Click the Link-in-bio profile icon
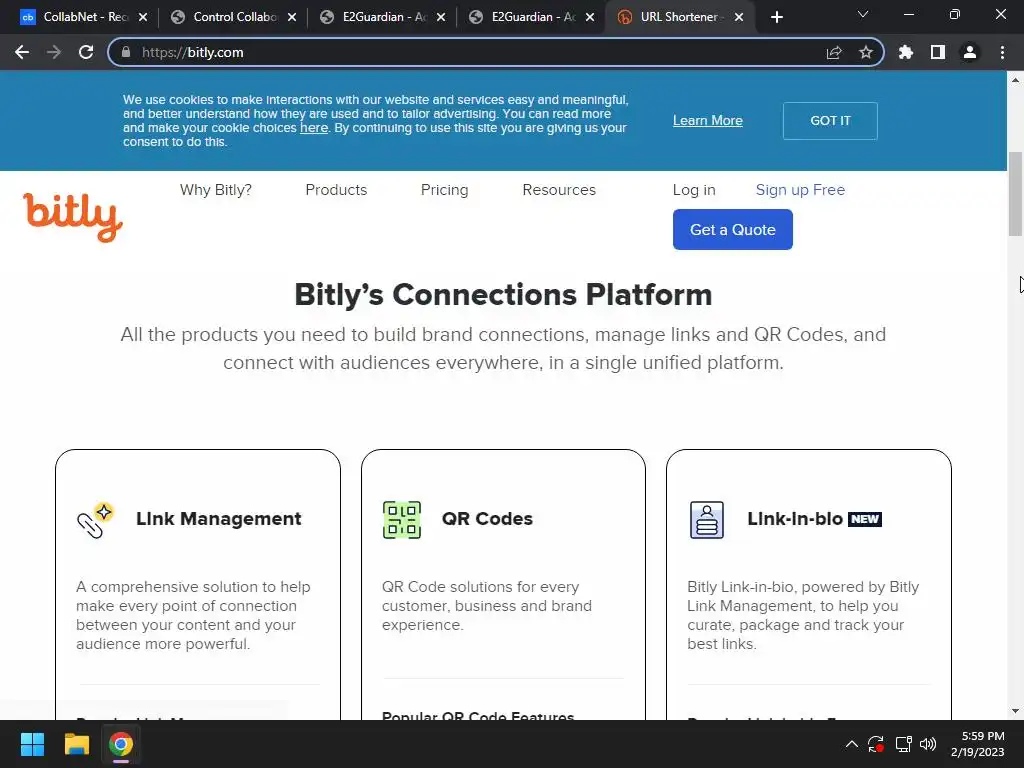This screenshot has height=768, width=1024. click(x=707, y=520)
